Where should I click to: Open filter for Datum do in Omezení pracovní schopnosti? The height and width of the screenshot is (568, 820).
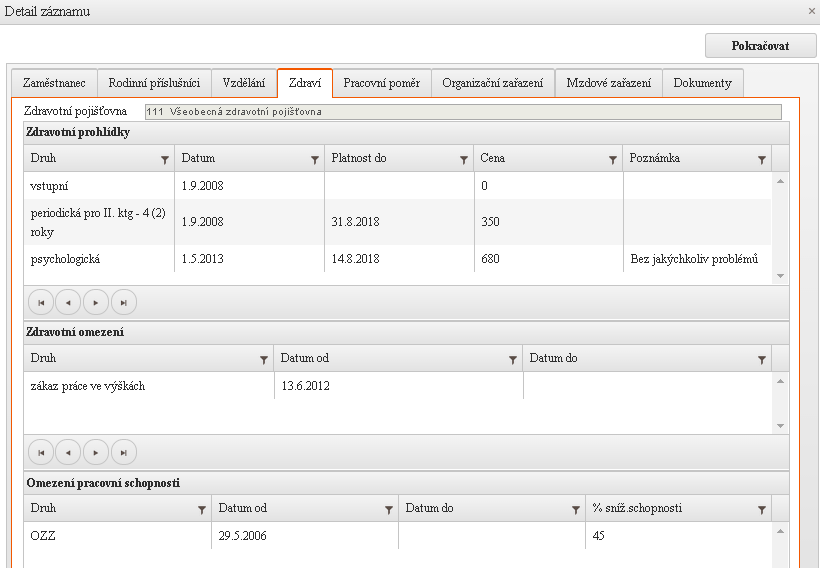576,509
